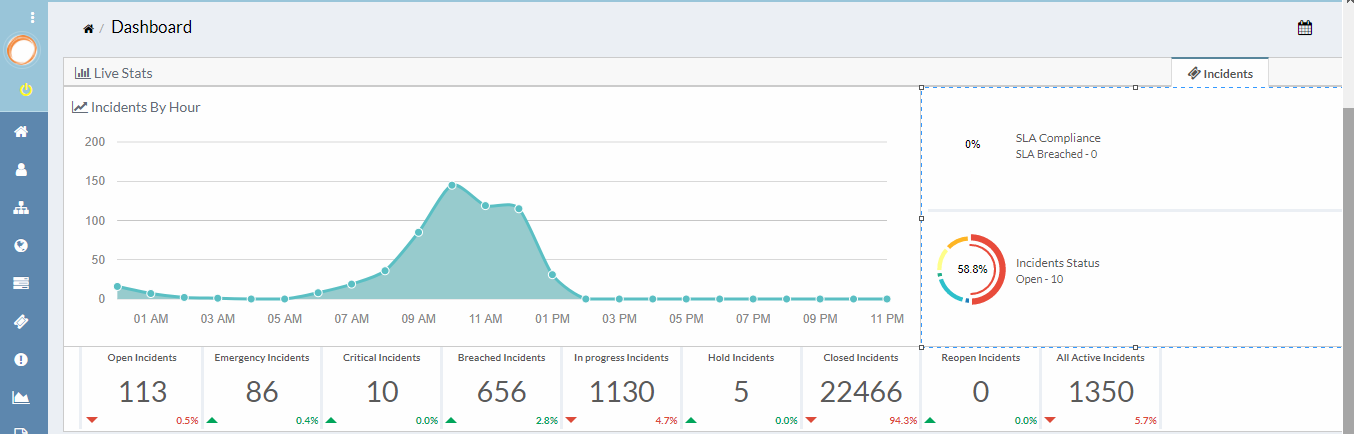Click the All Active Incidents tile

tap(1101, 388)
